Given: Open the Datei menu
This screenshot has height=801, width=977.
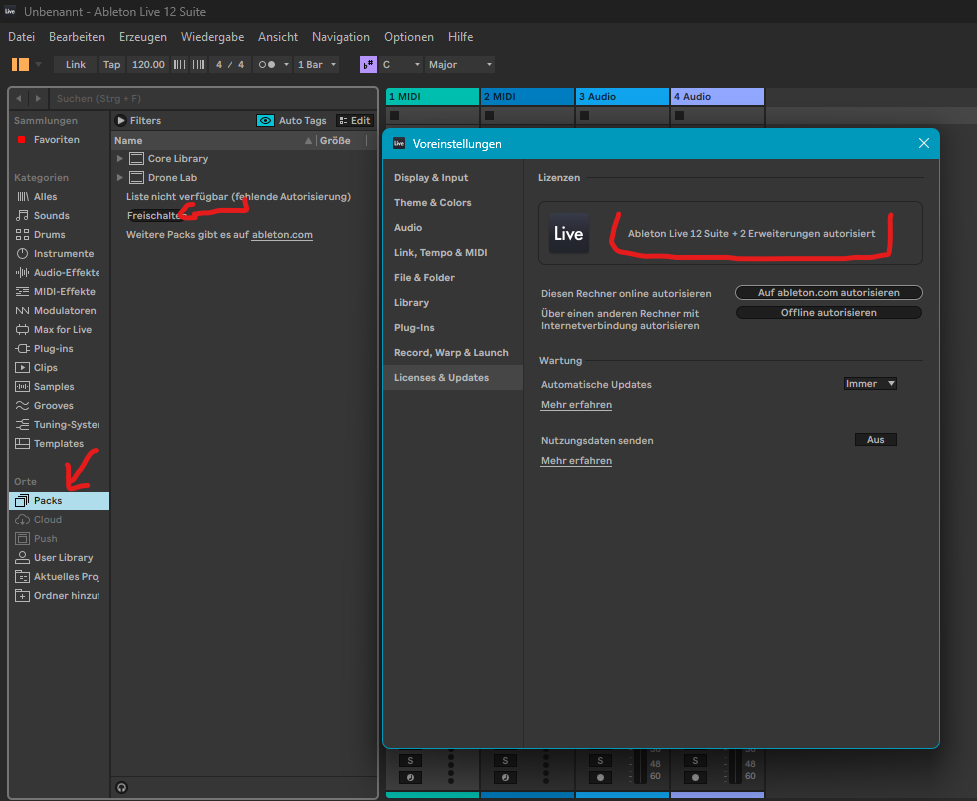Looking at the screenshot, I should click(21, 37).
